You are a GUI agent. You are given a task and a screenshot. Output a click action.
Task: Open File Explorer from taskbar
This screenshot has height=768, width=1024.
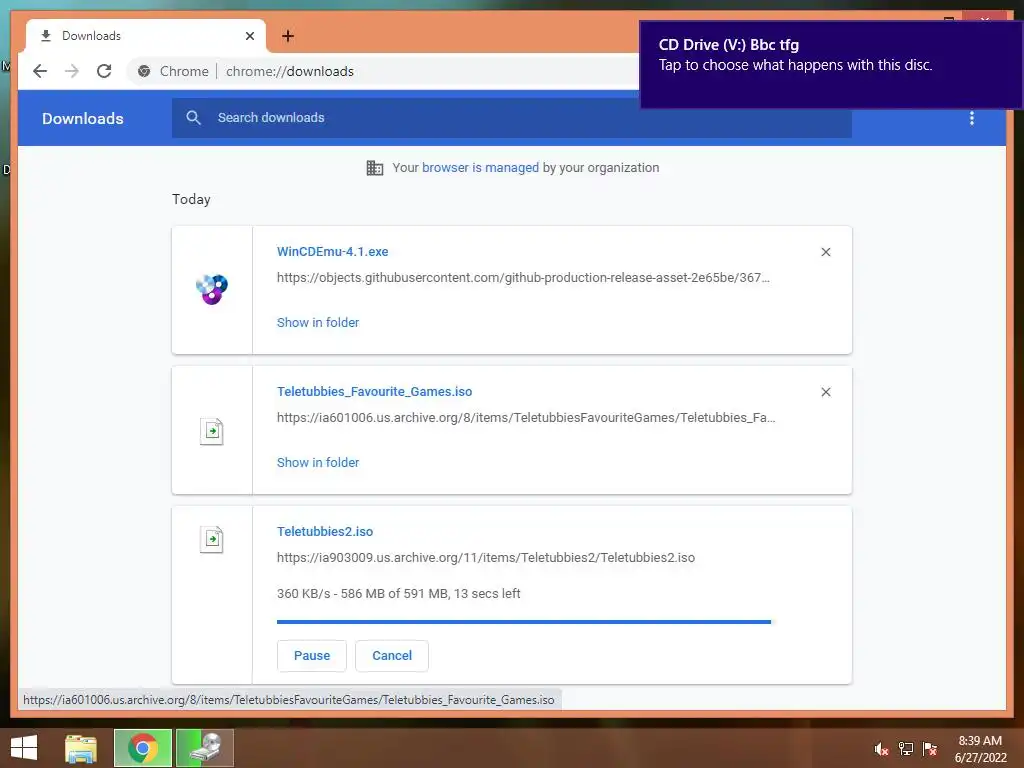point(81,748)
